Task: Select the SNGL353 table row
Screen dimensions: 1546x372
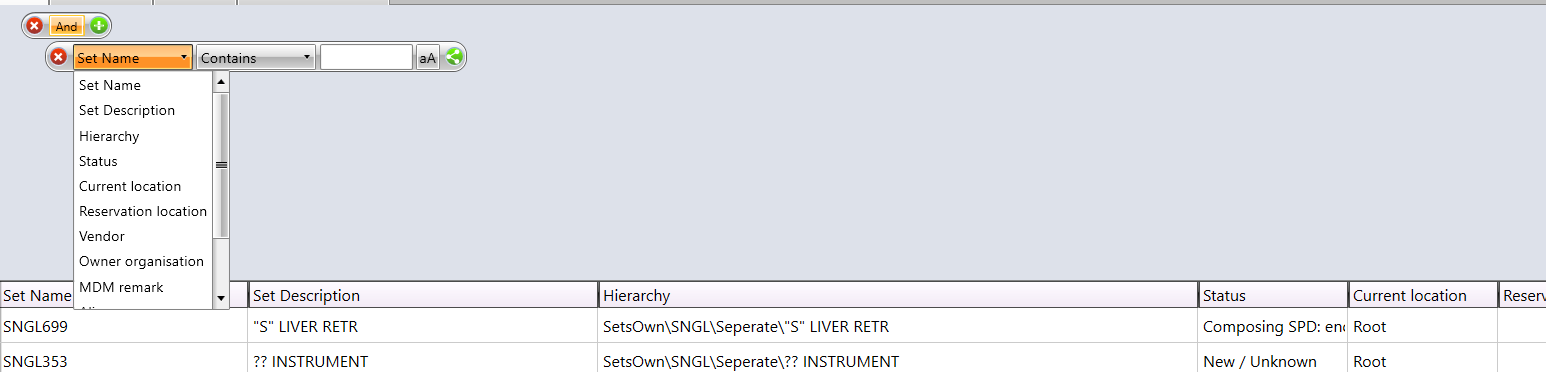Action: tap(773, 361)
